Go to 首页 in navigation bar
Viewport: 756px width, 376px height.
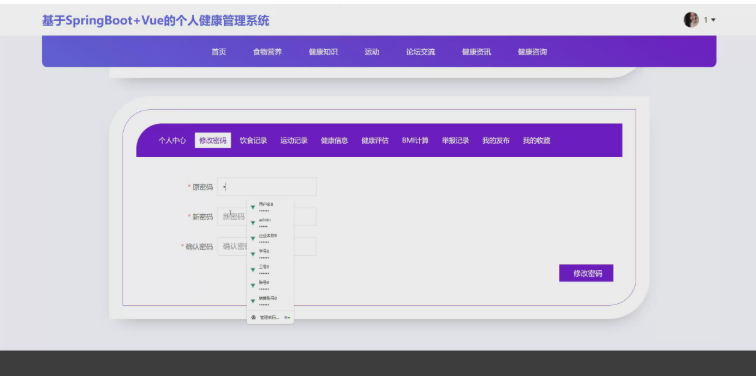[x=218, y=52]
